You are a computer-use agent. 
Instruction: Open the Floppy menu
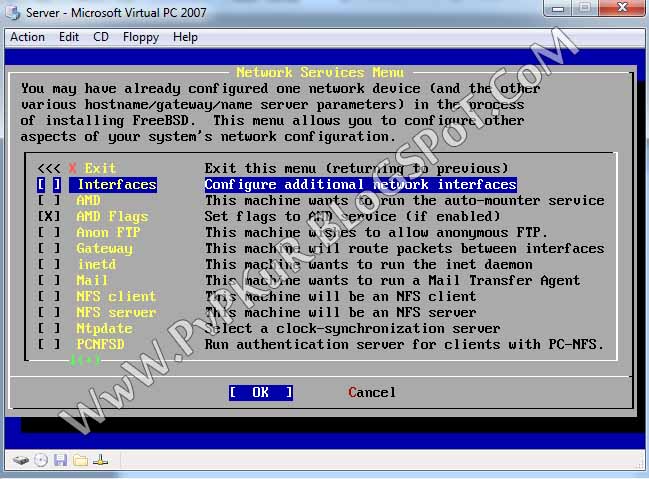pos(141,37)
